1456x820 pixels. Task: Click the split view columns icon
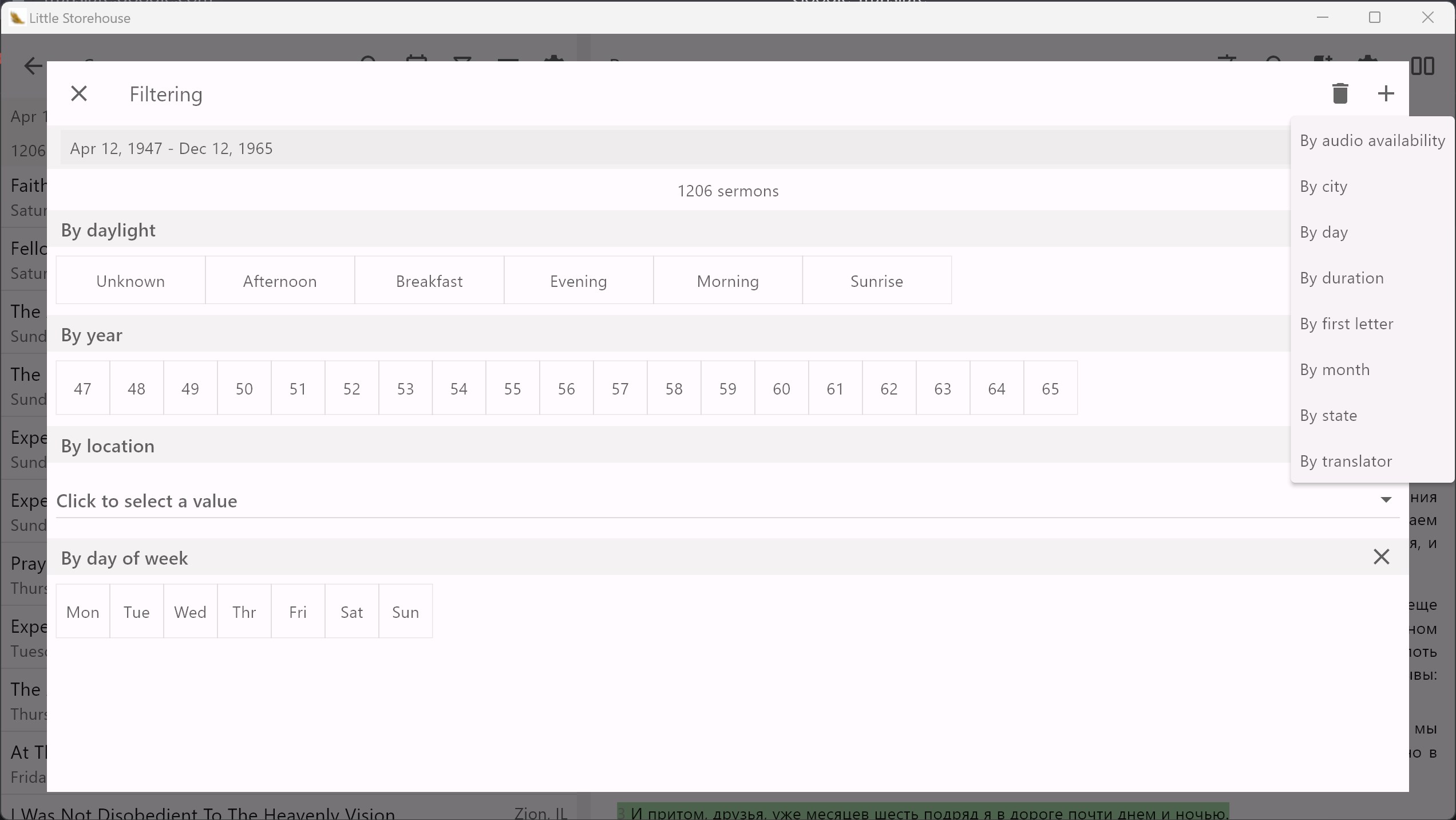pos(1422,66)
